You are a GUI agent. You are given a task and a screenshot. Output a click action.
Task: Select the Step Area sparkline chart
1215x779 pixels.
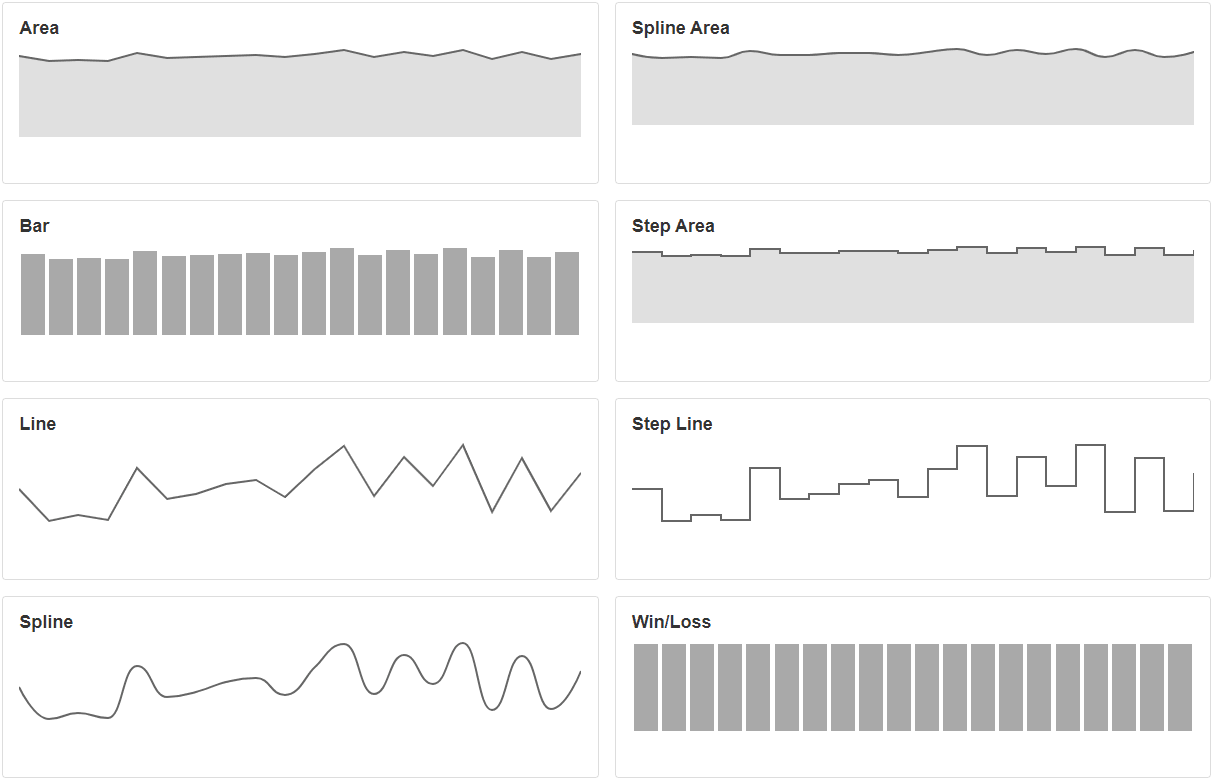tap(913, 284)
